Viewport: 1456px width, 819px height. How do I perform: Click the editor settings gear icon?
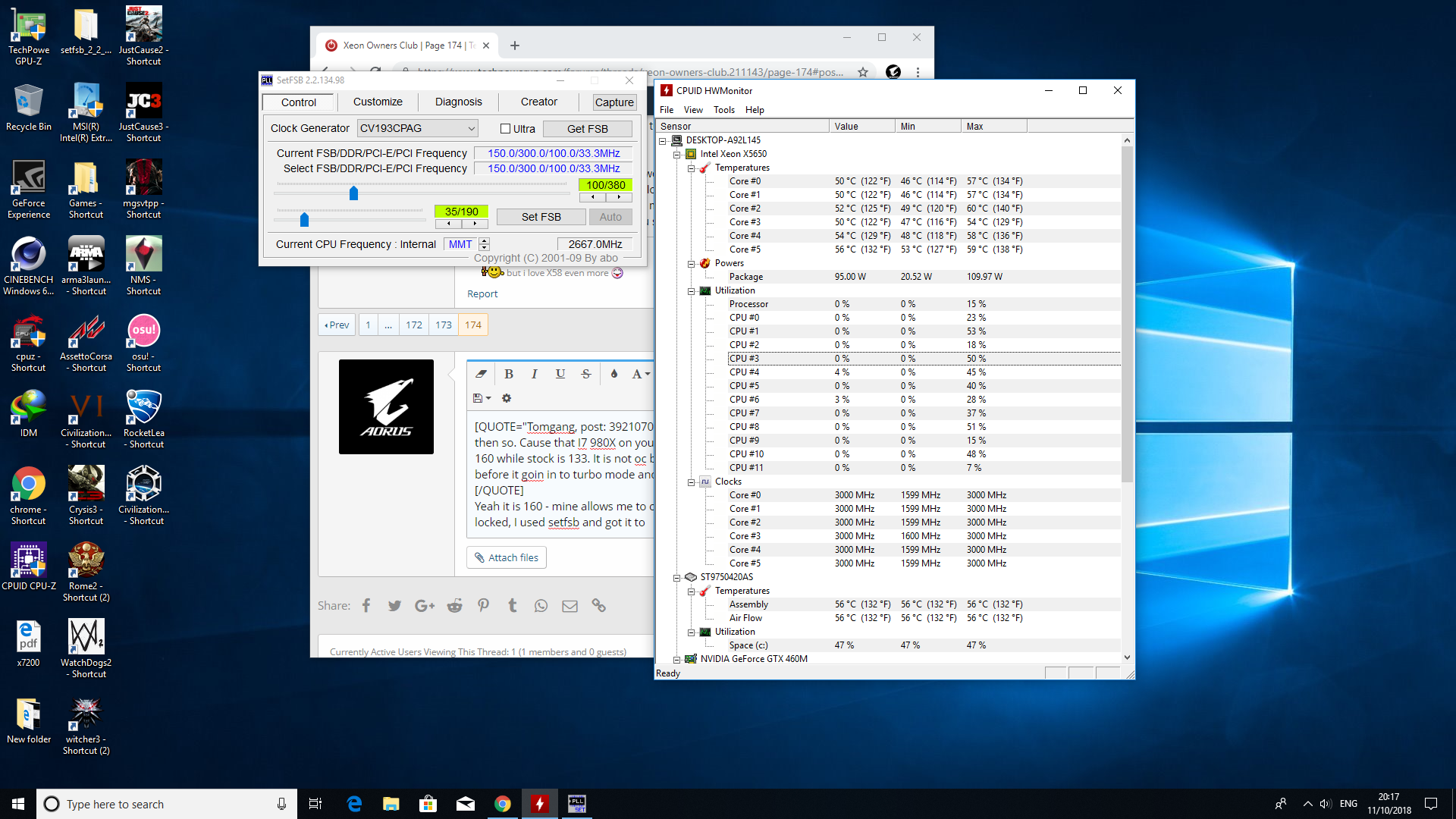(x=507, y=398)
